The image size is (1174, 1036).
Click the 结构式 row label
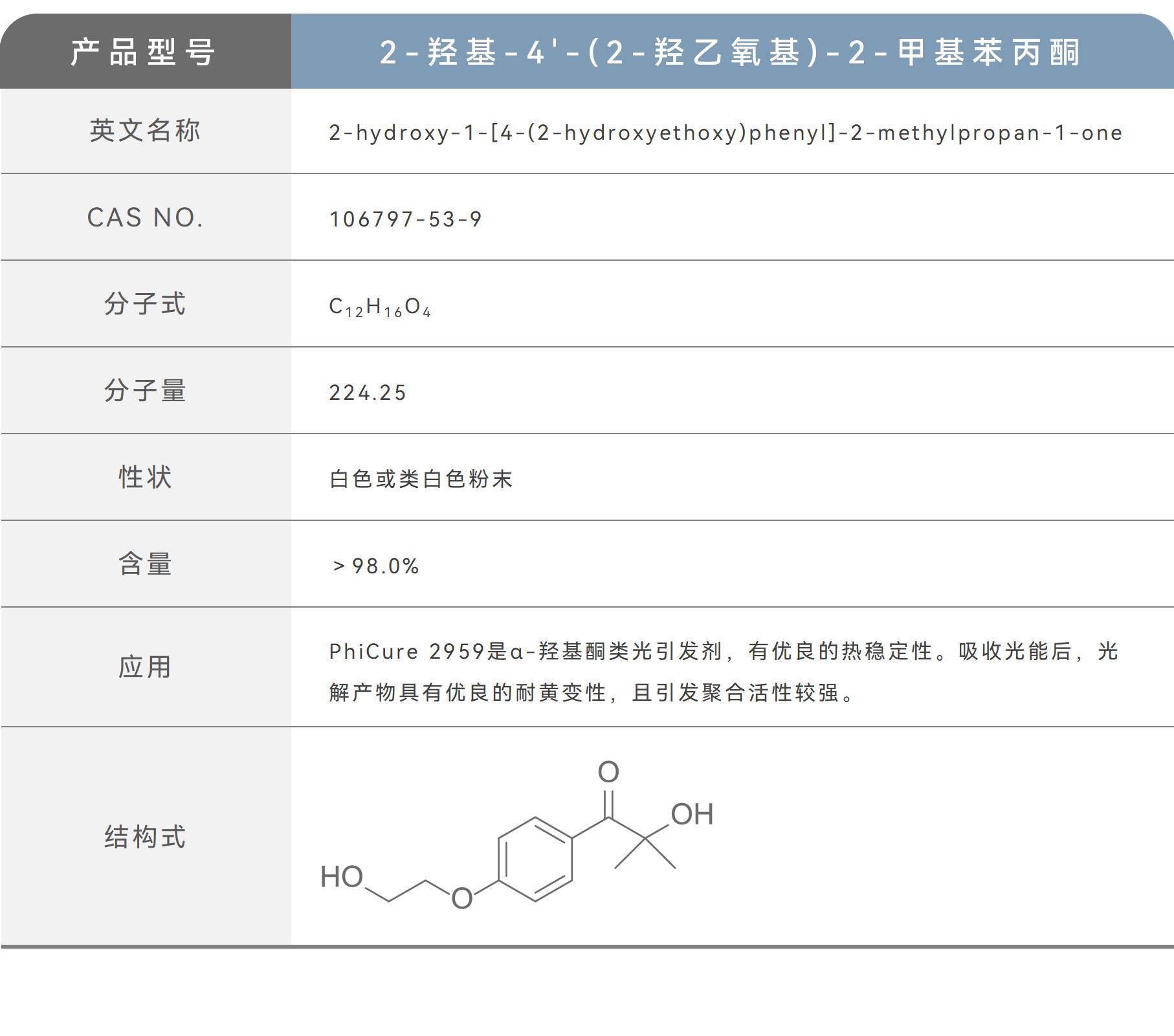pos(146,836)
